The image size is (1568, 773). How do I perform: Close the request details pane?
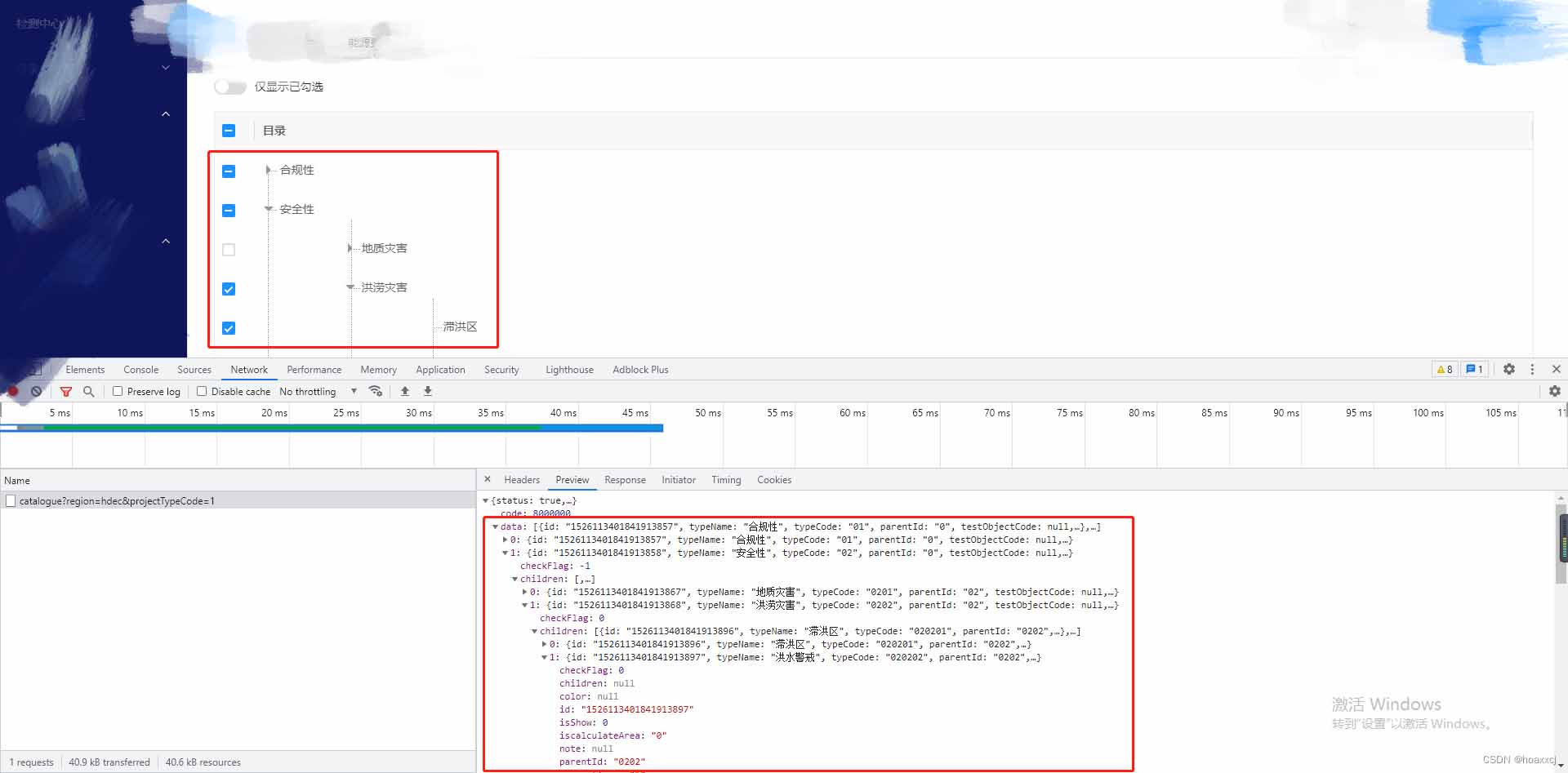[x=488, y=479]
